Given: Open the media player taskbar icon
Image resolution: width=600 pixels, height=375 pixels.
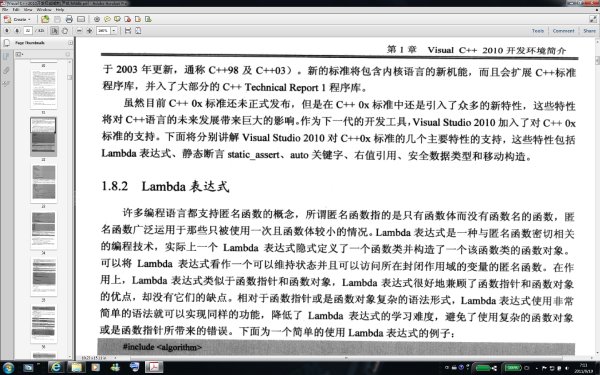Looking at the screenshot, I should click(x=95, y=368).
